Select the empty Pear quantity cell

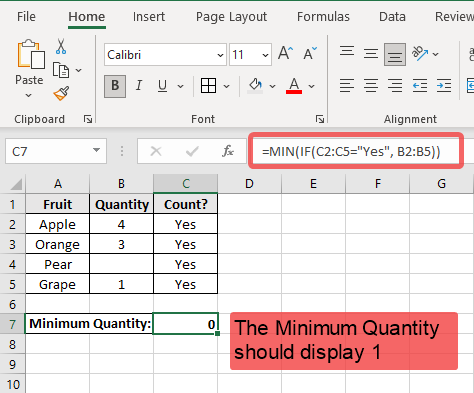pos(122,264)
